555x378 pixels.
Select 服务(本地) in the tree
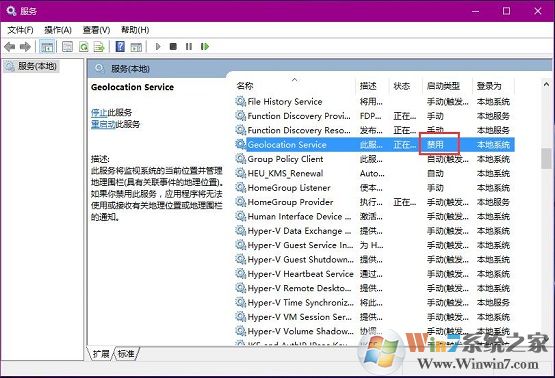click(31, 66)
